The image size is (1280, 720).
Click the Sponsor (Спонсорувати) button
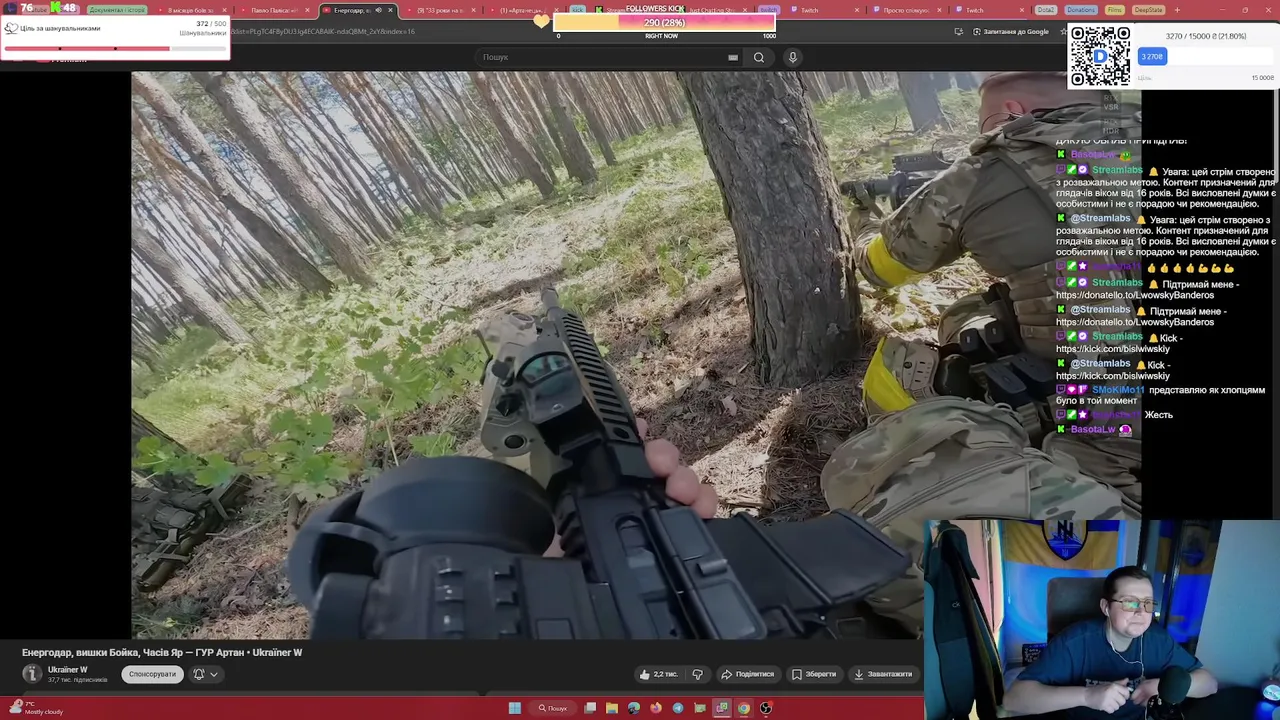pyautogui.click(x=152, y=674)
